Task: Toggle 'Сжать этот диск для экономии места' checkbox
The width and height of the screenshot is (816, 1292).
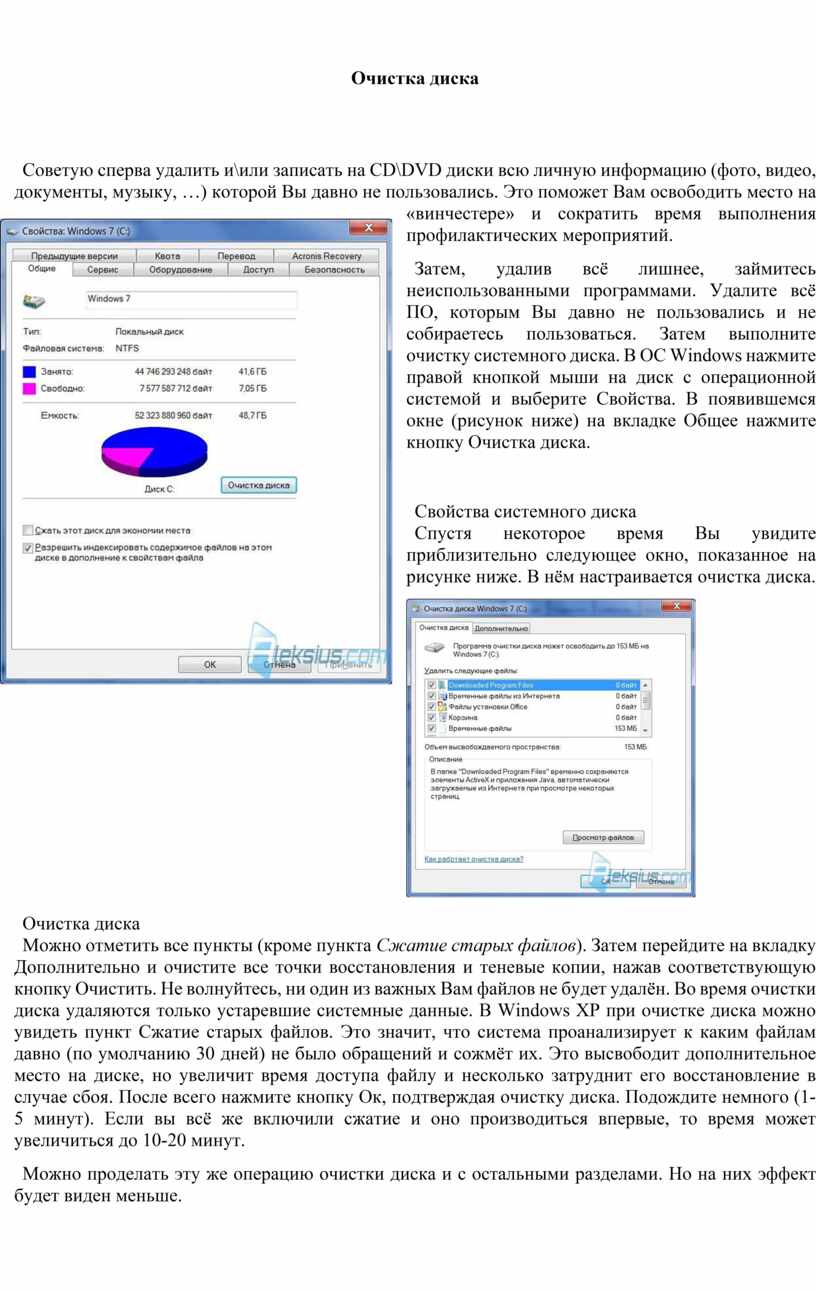Action: [28, 531]
